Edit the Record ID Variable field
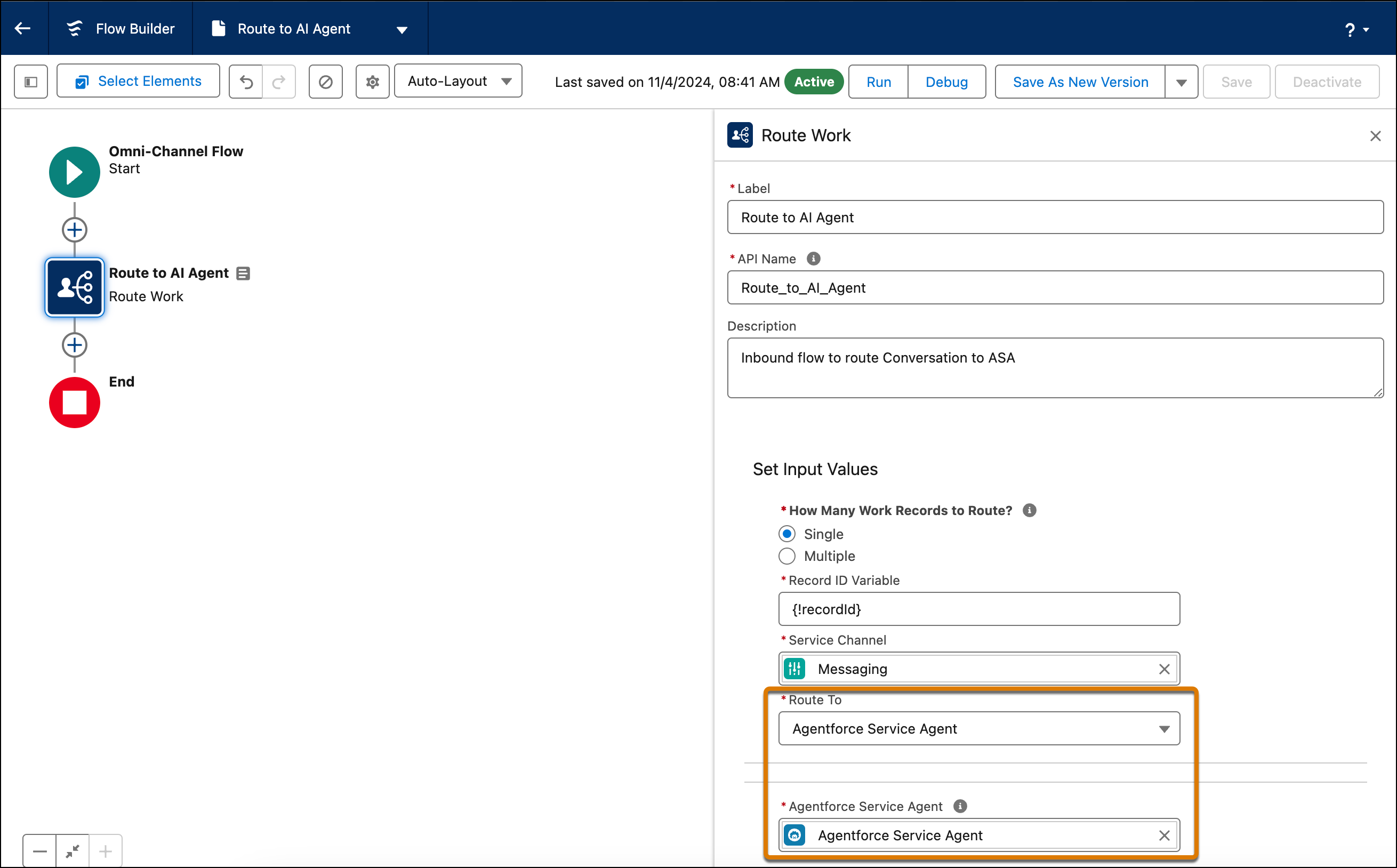 tap(979, 609)
